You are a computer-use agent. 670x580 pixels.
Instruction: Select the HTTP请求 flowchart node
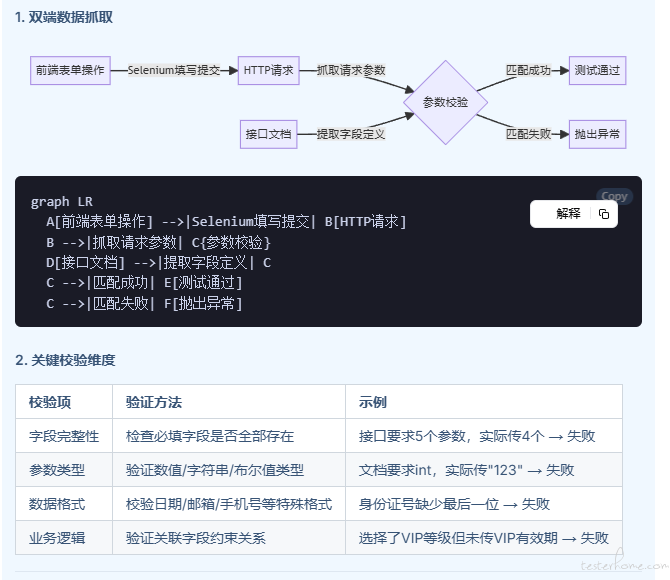[268, 70]
